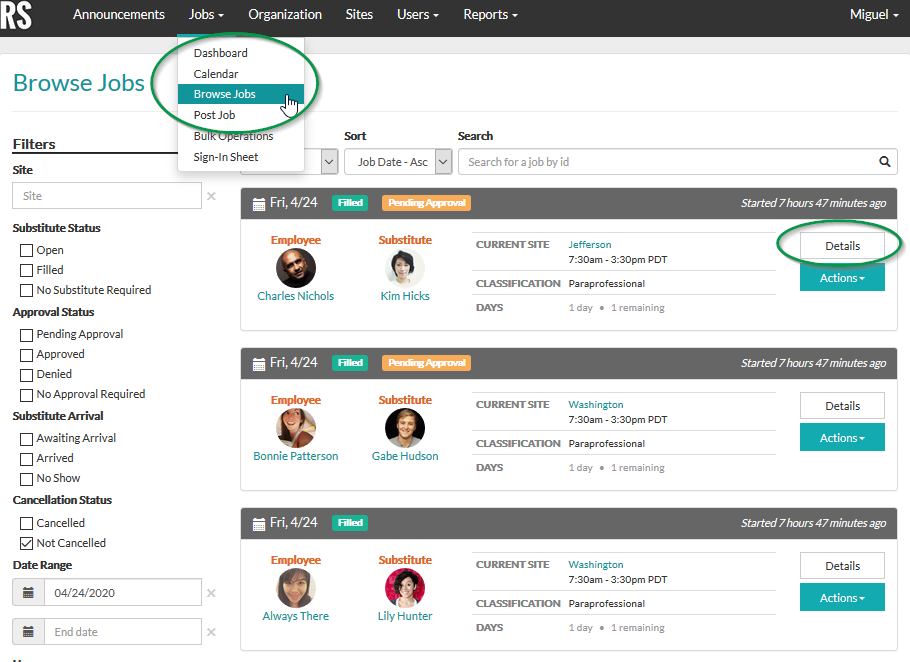910x662 pixels.
Task: Click Kim Hicks's profile picture
Action: tap(404, 268)
